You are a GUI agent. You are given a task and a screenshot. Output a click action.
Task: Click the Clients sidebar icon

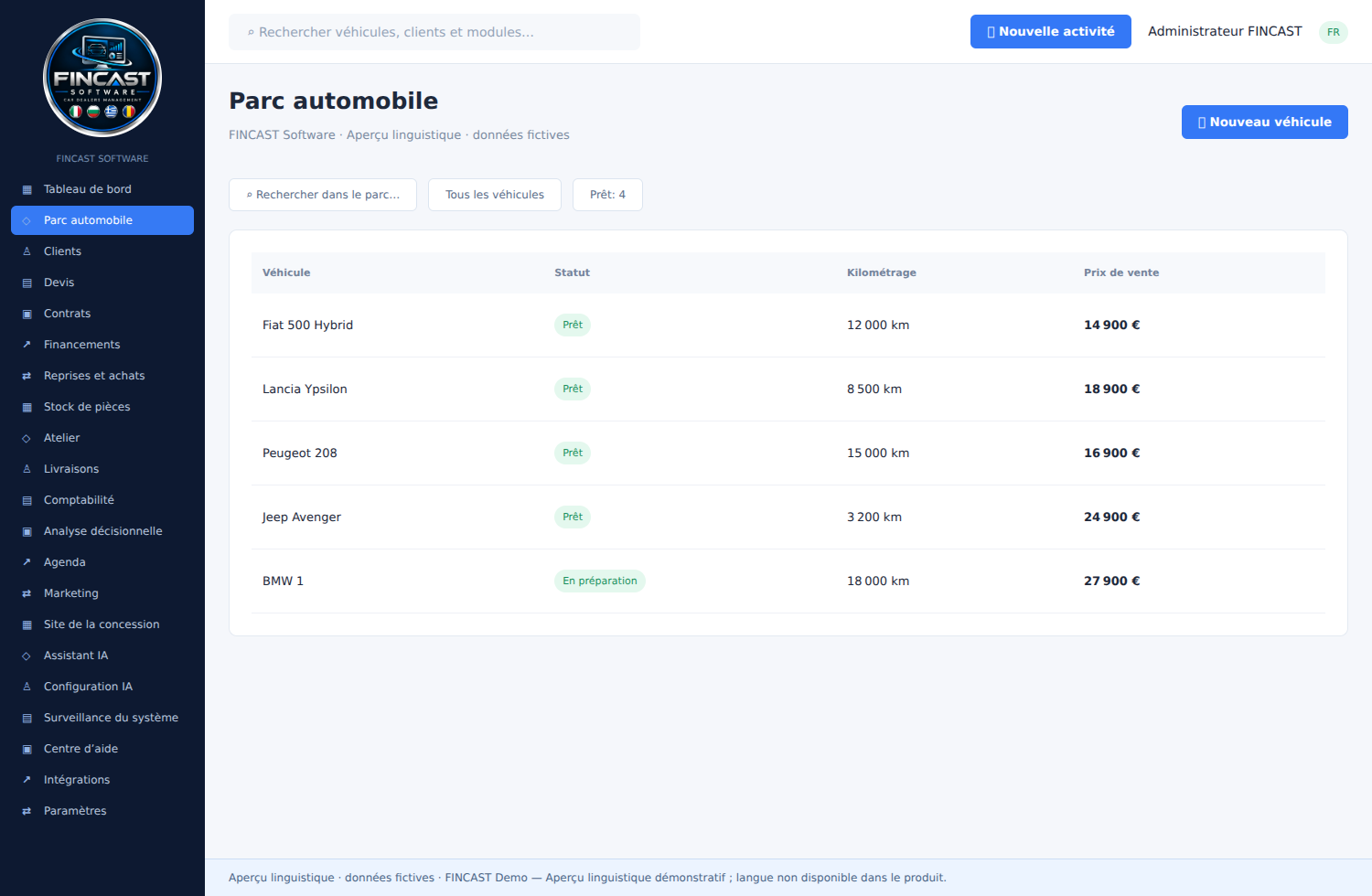(x=27, y=251)
